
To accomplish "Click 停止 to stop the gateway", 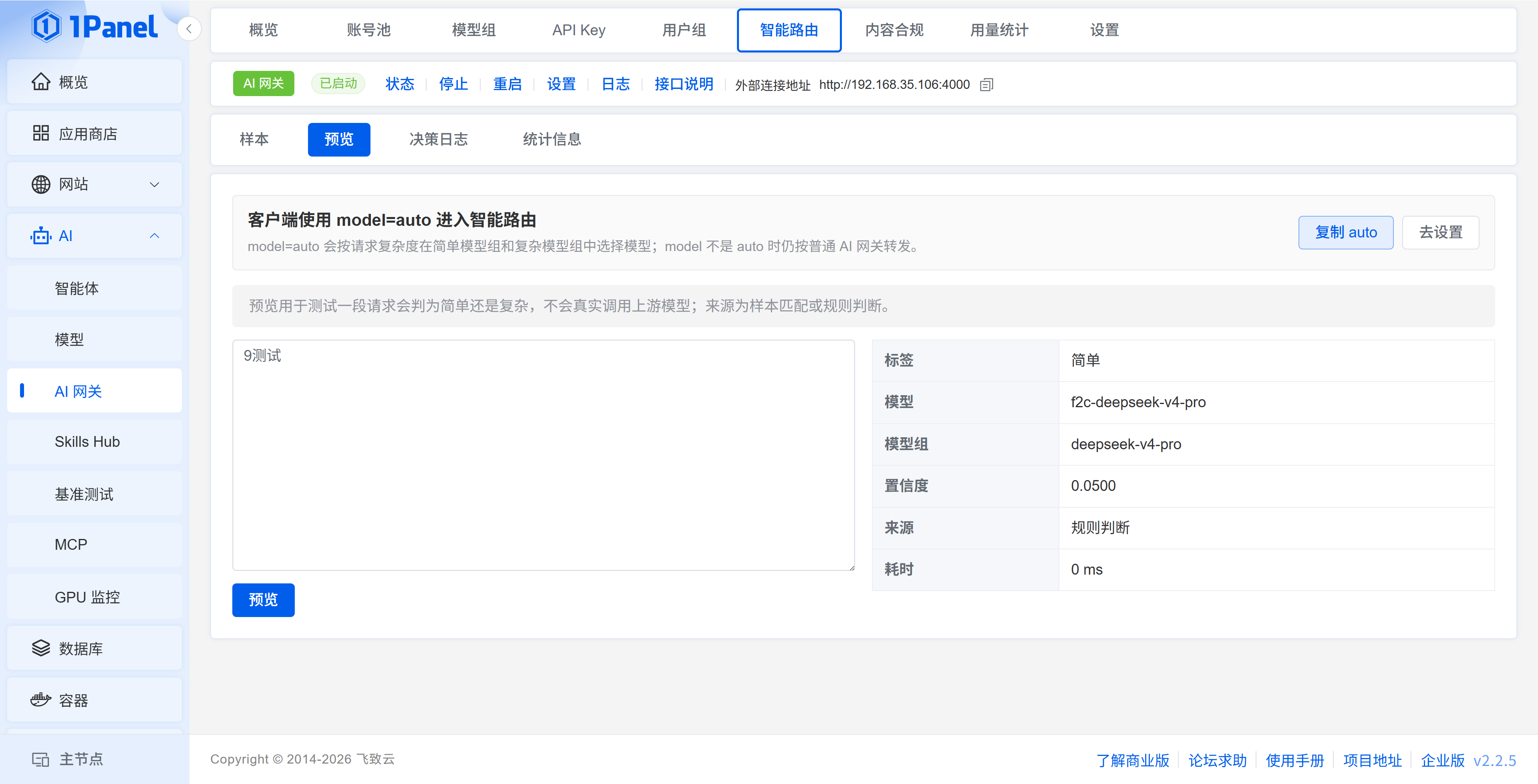I will tap(453, 84).
